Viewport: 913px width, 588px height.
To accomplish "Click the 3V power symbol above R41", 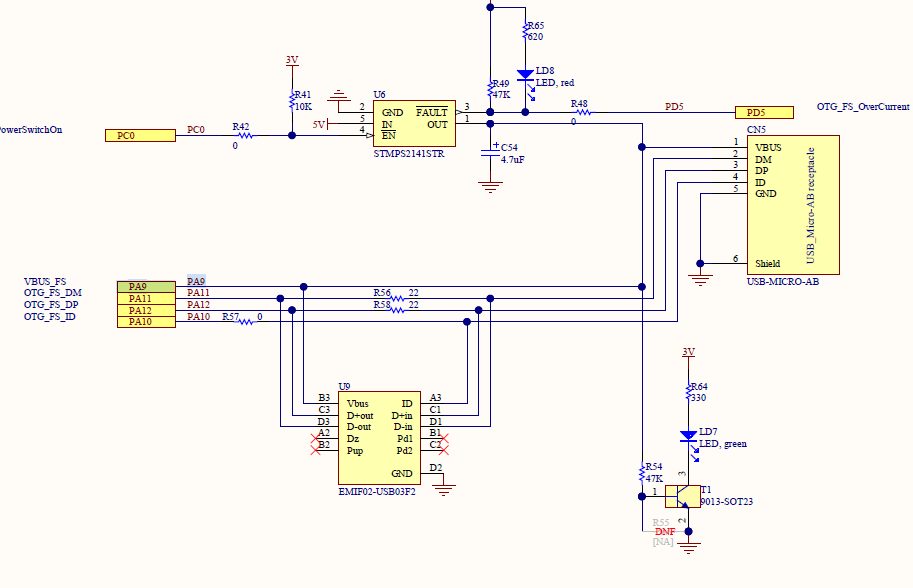I will (292, 60).
